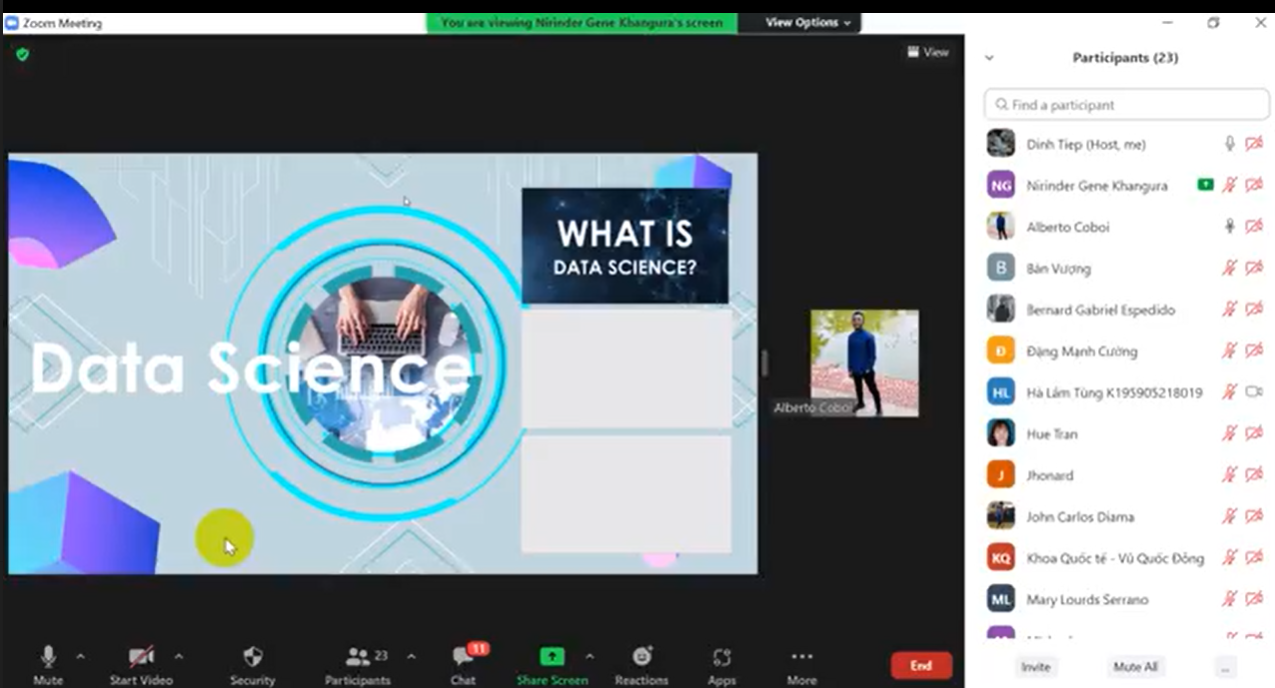Expand the audio options arrow beside Mute
Image resolution: width=1275 pixels, height=688 pixels.
point(81,657)
